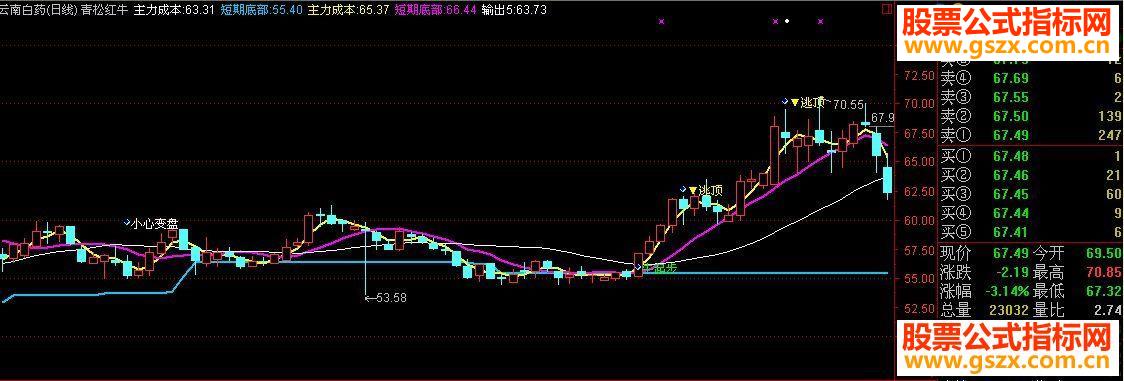Screen dimensions: 1124x381
Task: Click the white dot marker at the chart top
Action: click(787, 21)
